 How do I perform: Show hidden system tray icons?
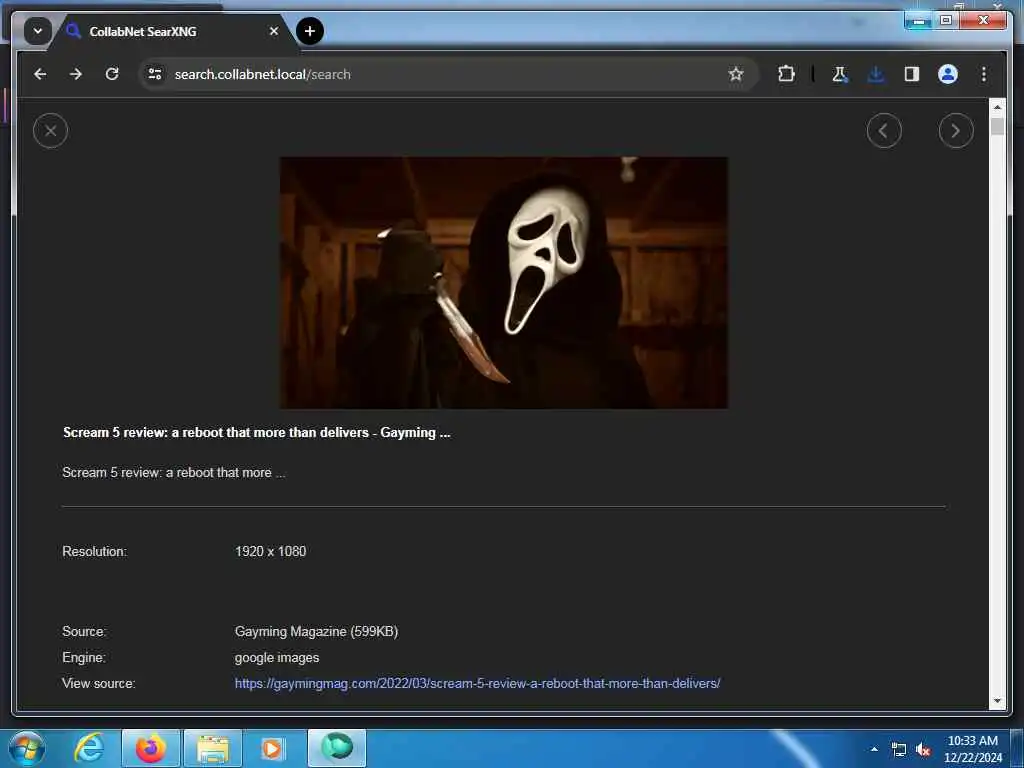click(874, 749)
